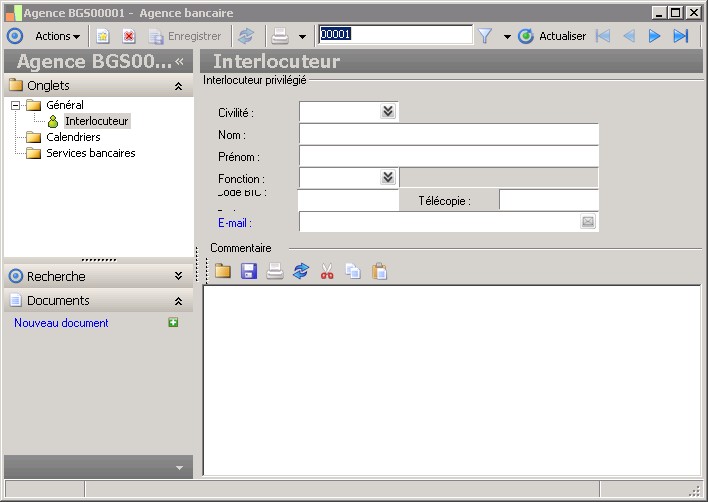The width and height of the screenshot is (708, 502).
Task: Open the Fonction dropdown
Action: (x=388, y=177)
